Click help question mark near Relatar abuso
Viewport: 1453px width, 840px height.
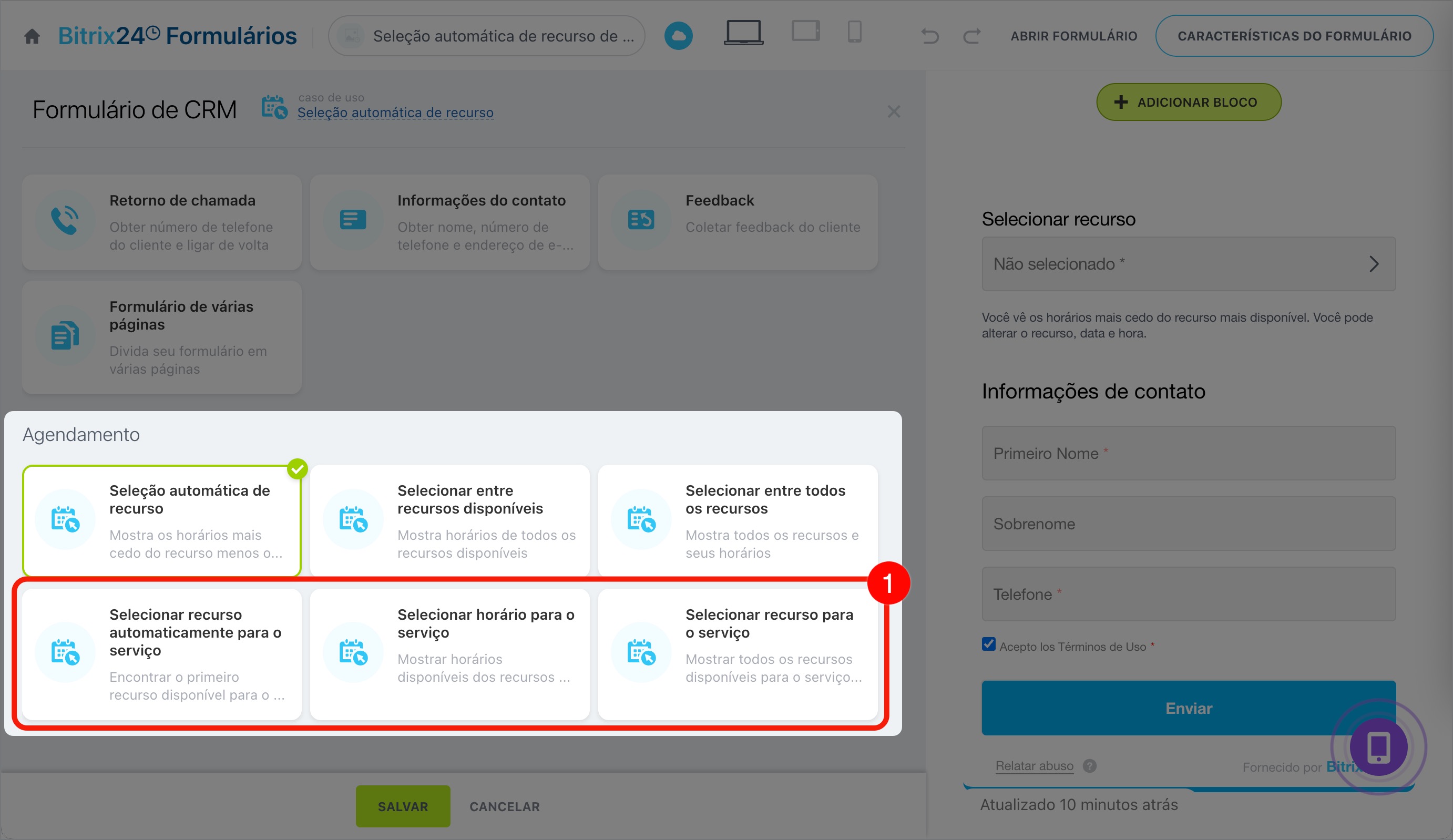[1089, 766]
